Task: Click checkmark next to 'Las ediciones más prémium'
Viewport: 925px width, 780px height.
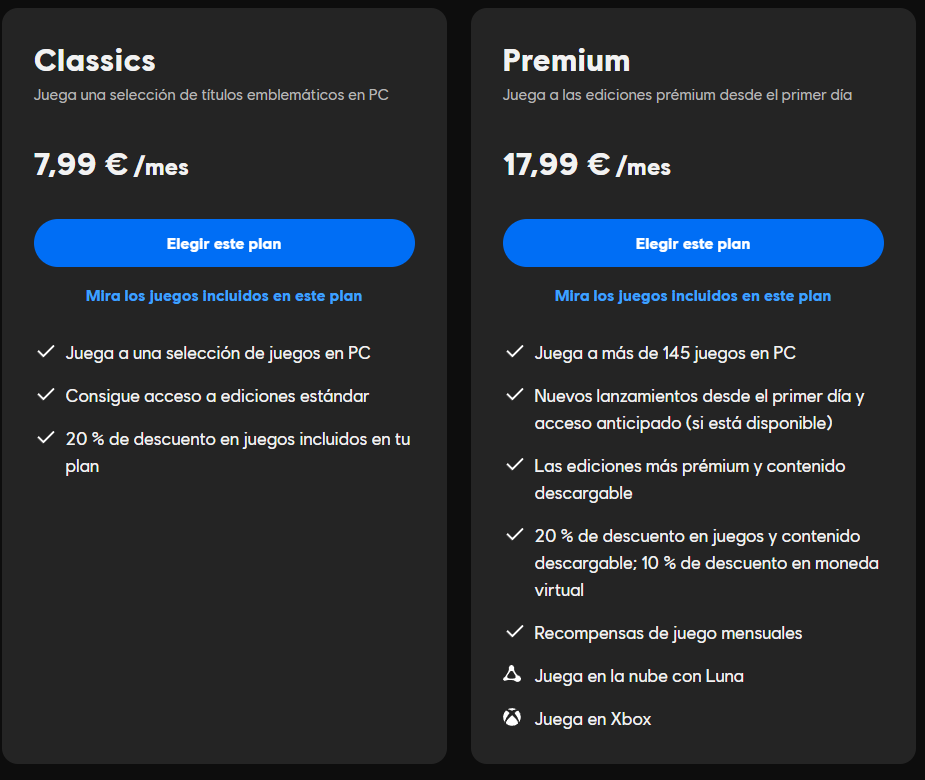Action: [514, 465]
